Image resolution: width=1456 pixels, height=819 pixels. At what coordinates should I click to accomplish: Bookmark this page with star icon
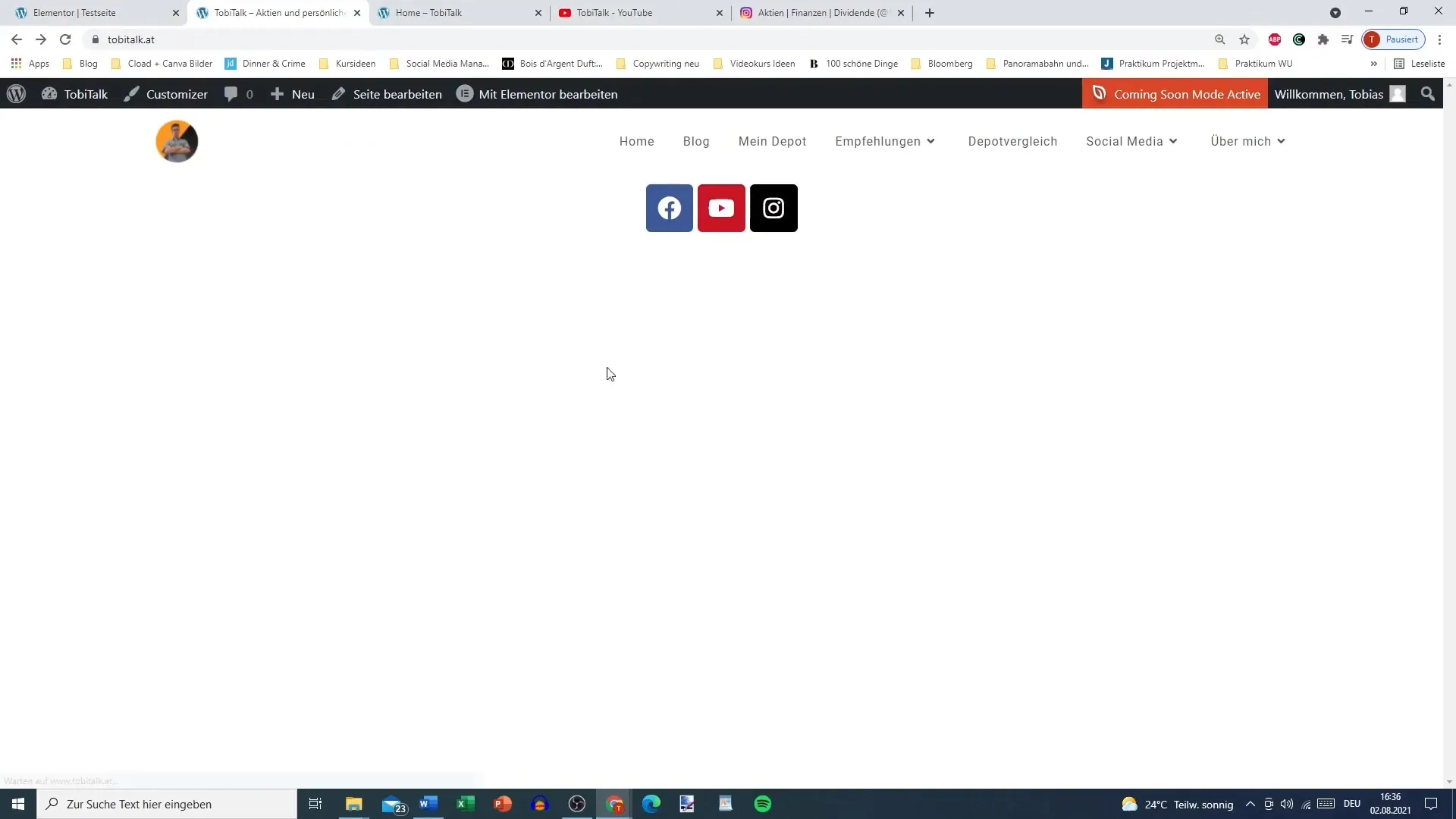click(1244, 39)
